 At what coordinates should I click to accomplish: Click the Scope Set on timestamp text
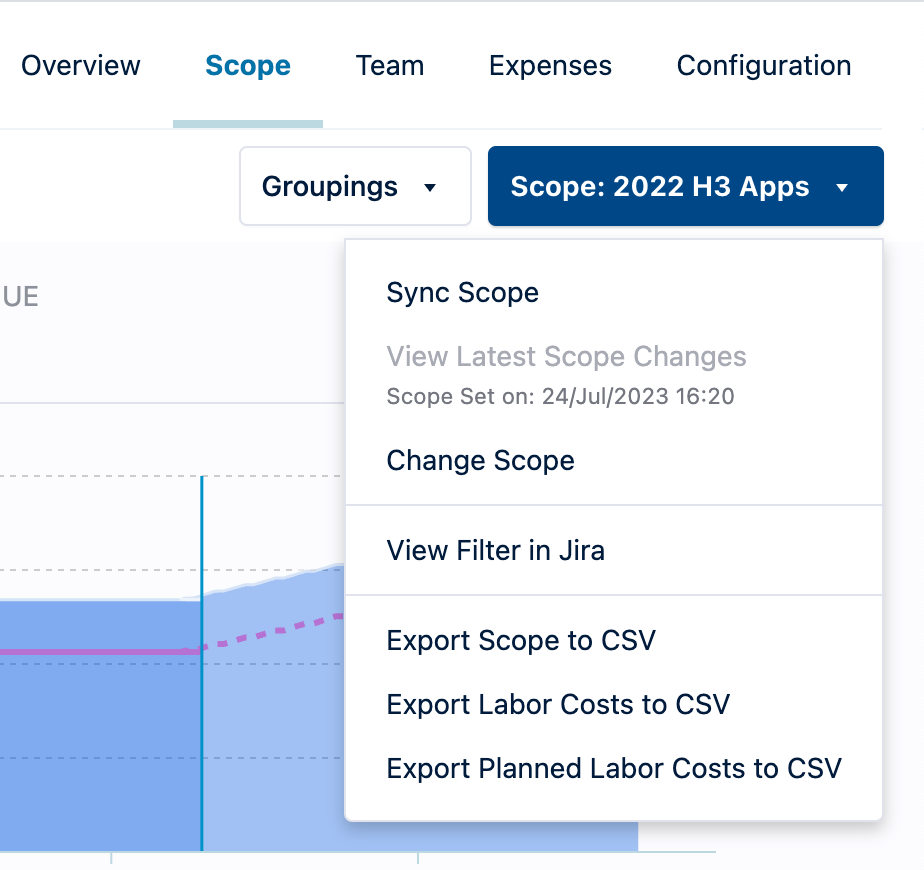click(560, 396)
